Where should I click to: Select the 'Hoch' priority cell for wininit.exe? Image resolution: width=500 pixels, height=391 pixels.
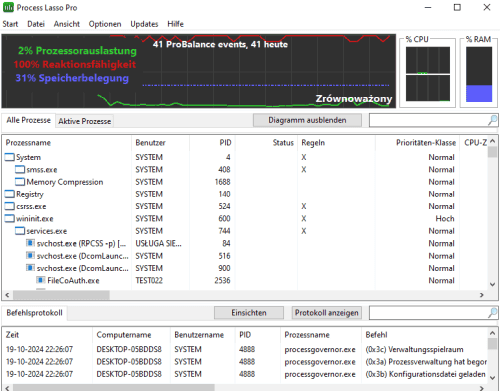tap(445, 219)
